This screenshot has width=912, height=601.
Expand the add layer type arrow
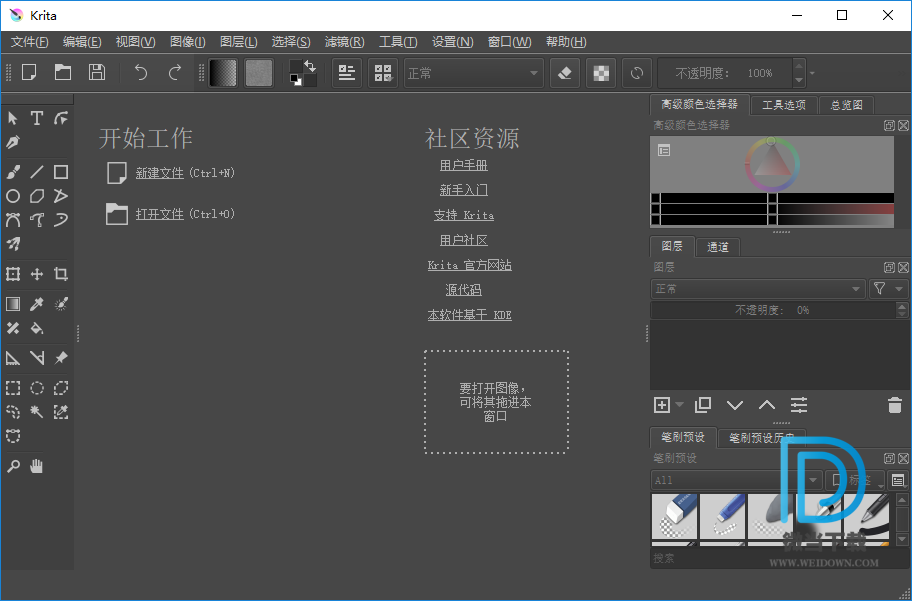[x=679, y=405]
